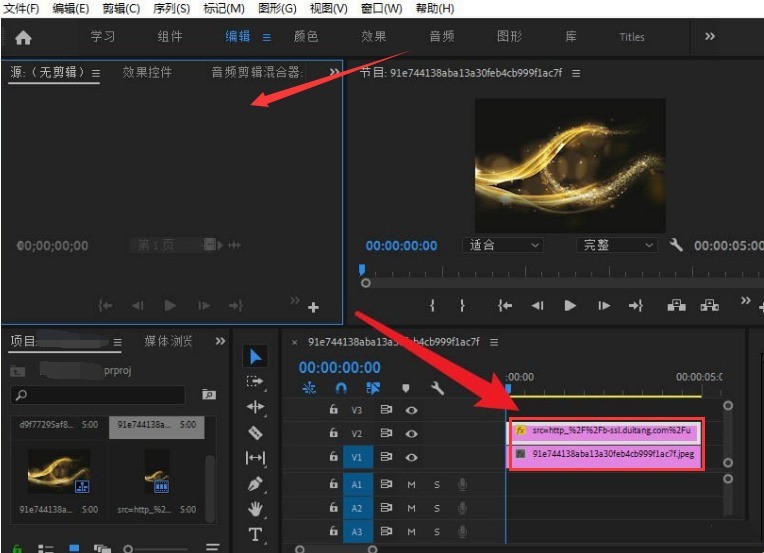Select the Pen tool
The height and width of the screenshot is (553, 764).
[255, 484]
